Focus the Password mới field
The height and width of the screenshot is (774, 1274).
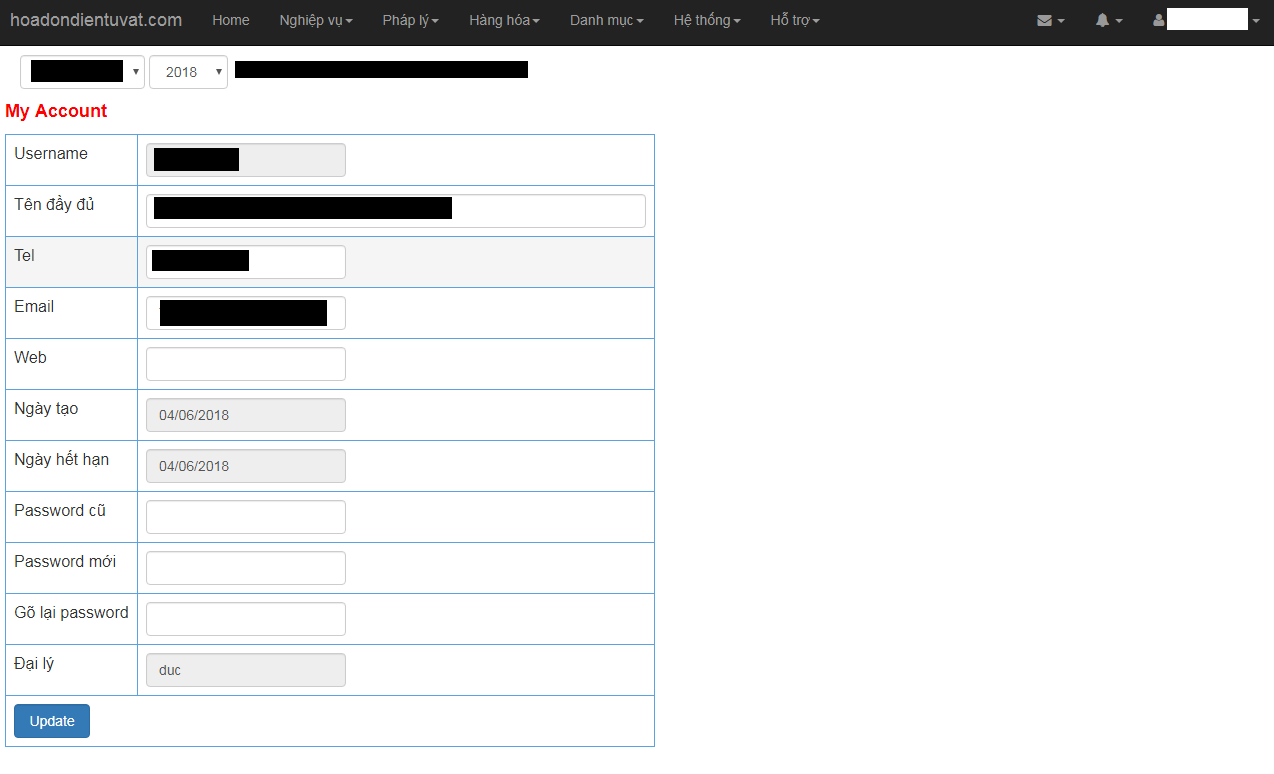[x=246, y=568]
